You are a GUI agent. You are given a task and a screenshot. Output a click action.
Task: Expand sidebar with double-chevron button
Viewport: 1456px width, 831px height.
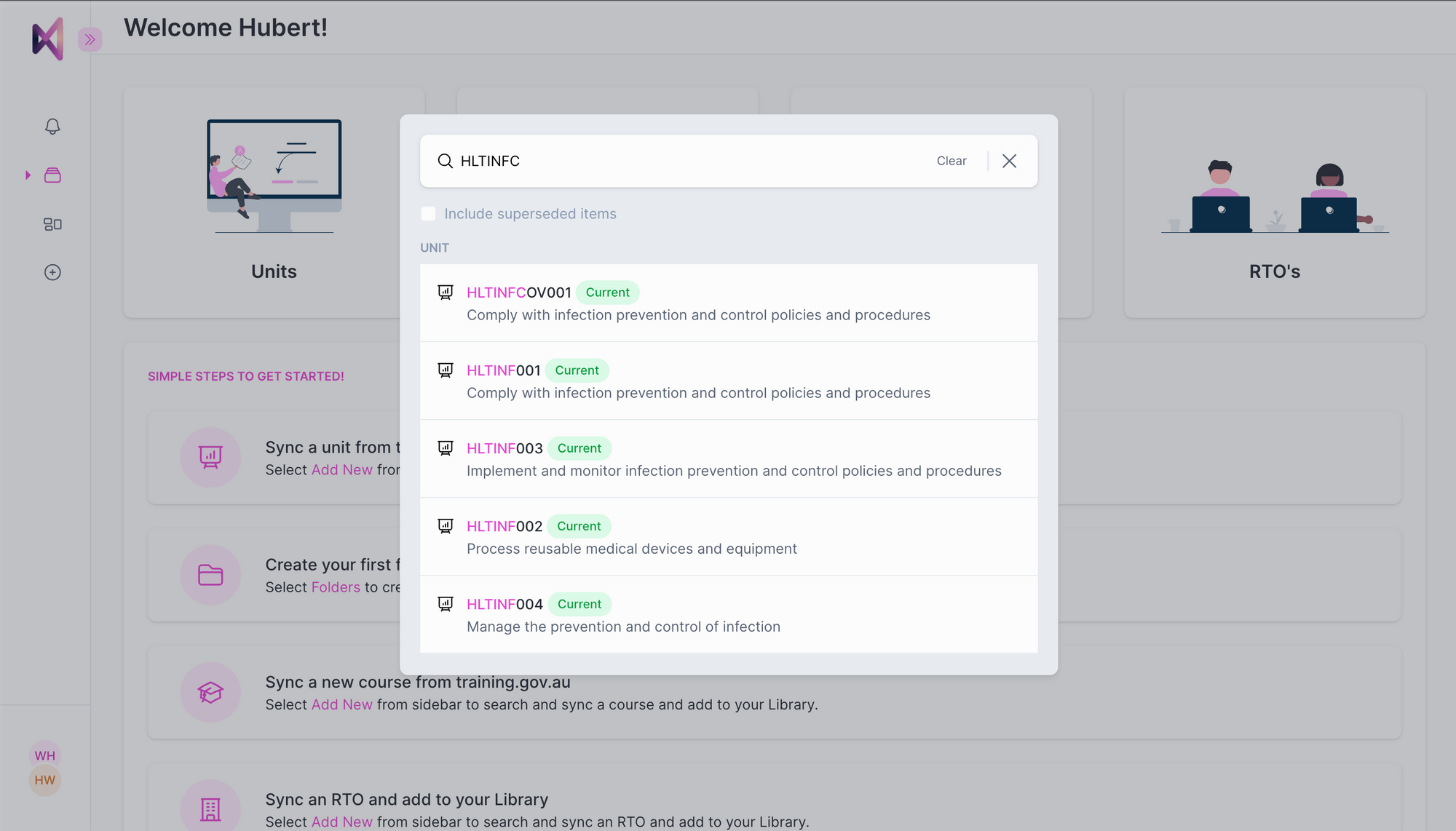coord(90,39)
